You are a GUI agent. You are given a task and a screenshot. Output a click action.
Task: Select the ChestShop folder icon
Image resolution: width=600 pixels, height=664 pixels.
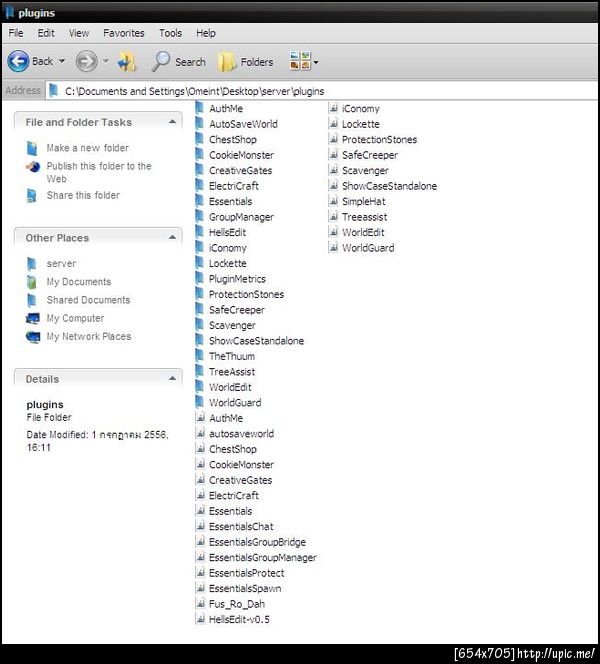tap(199, 138)
